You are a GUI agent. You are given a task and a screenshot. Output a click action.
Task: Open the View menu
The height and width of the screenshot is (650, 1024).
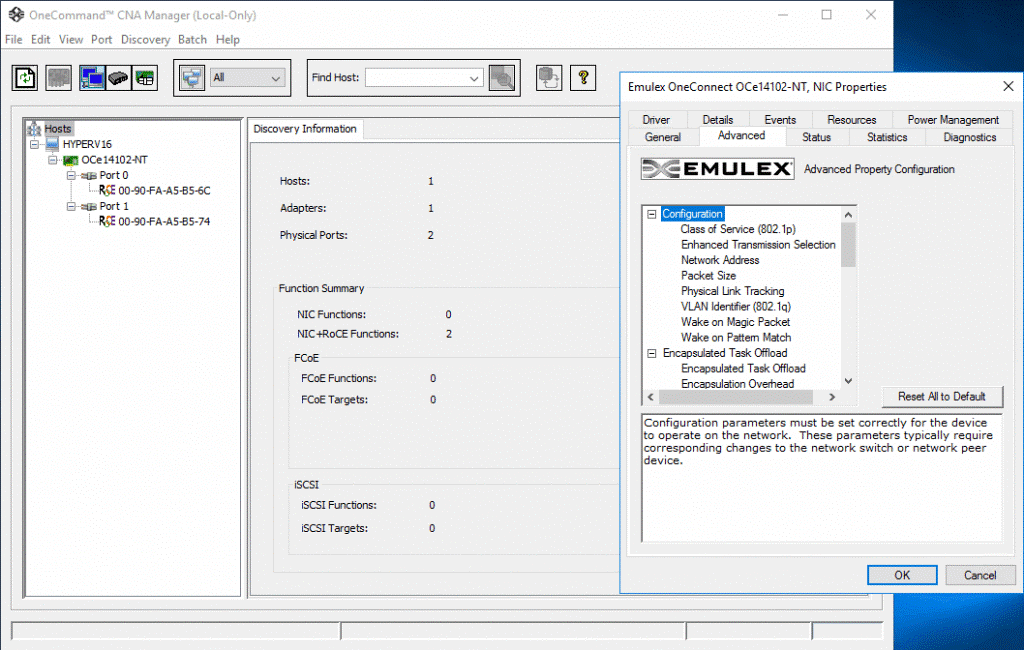pos(71,40)
